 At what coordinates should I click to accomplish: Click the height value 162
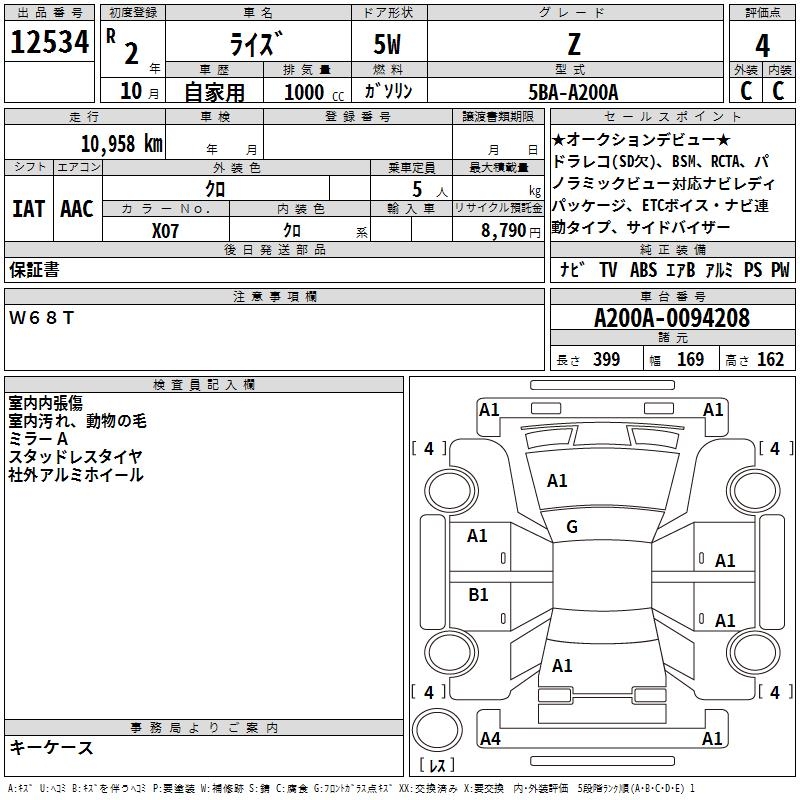(770, 359)
